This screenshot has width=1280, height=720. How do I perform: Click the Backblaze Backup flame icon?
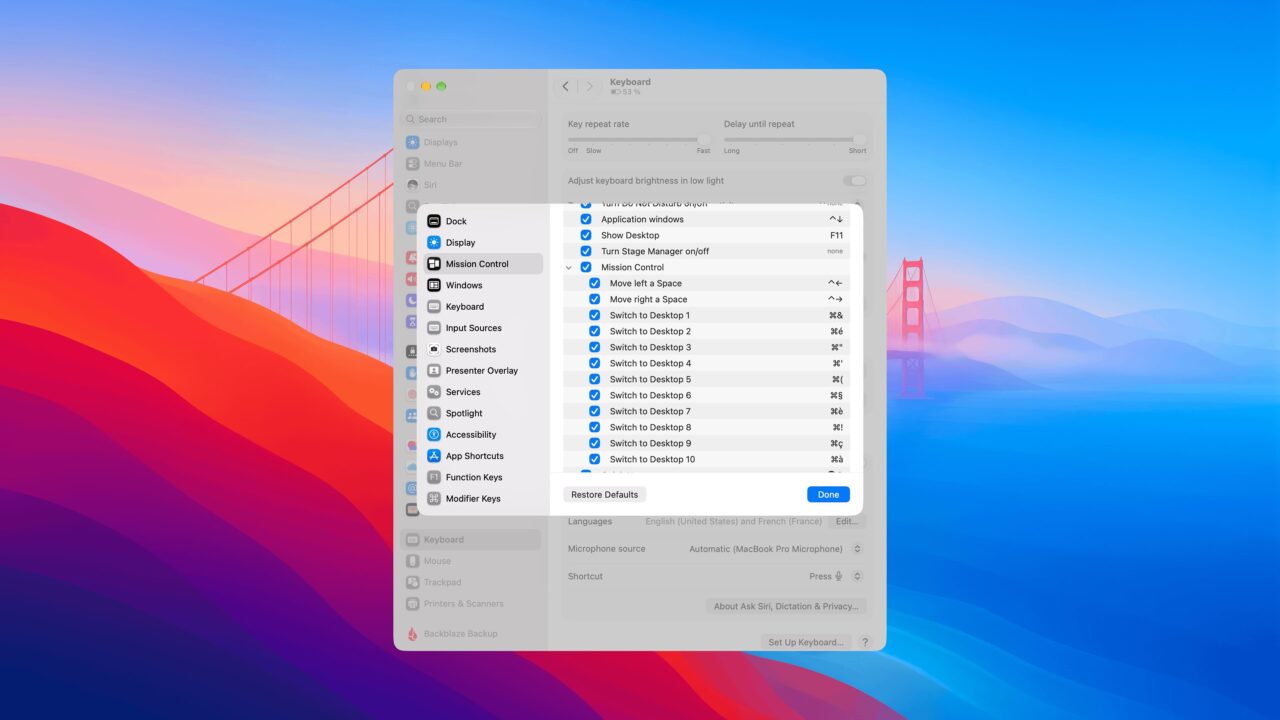coord(413,634)
